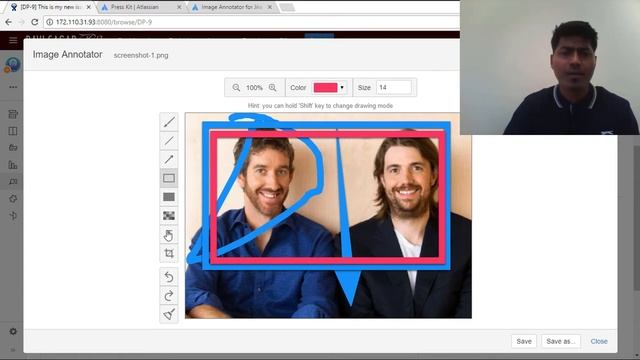Select the hand move tool

point(169,235)
